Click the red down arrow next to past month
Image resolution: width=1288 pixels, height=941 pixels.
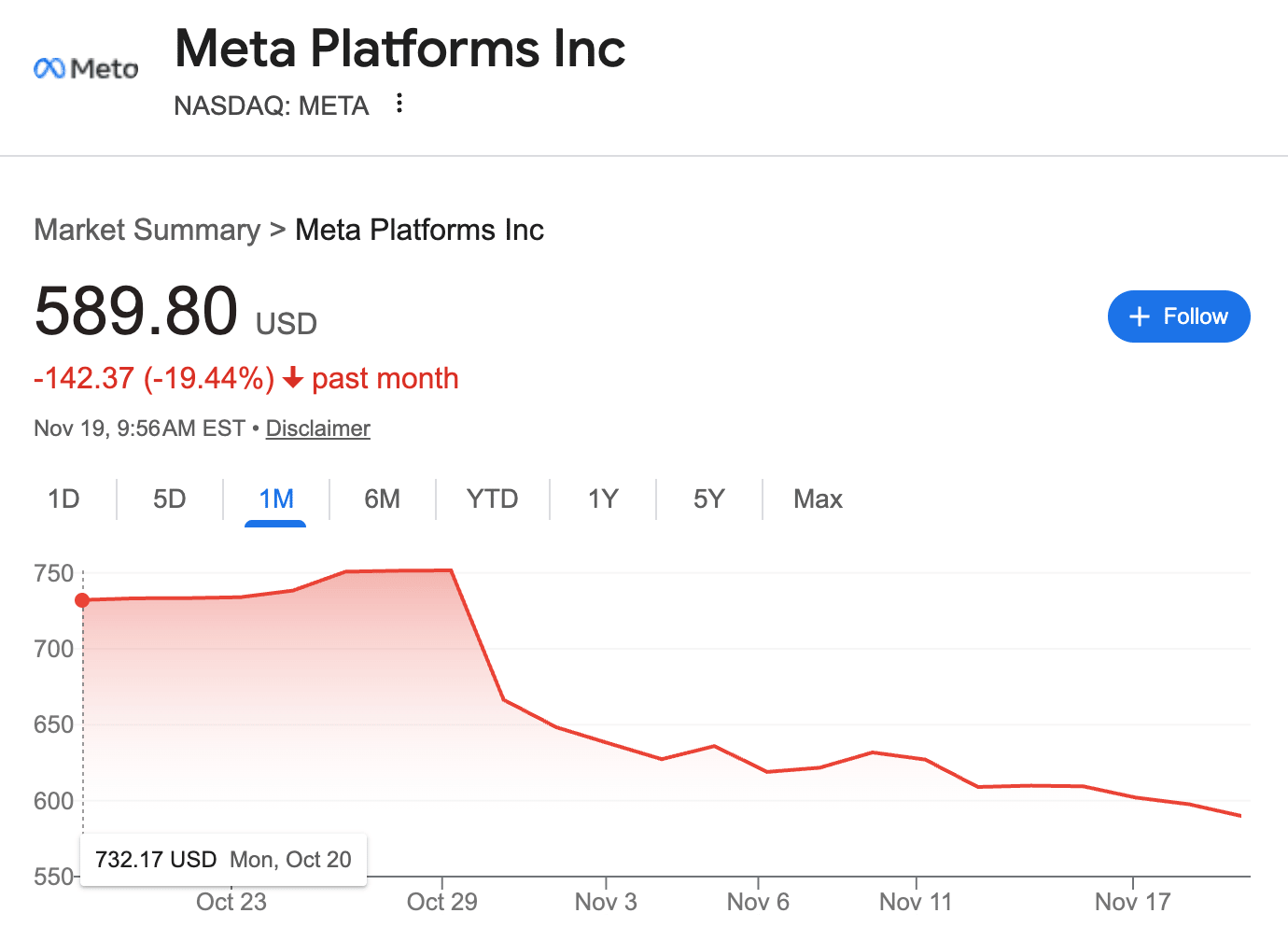click(293, 378)
